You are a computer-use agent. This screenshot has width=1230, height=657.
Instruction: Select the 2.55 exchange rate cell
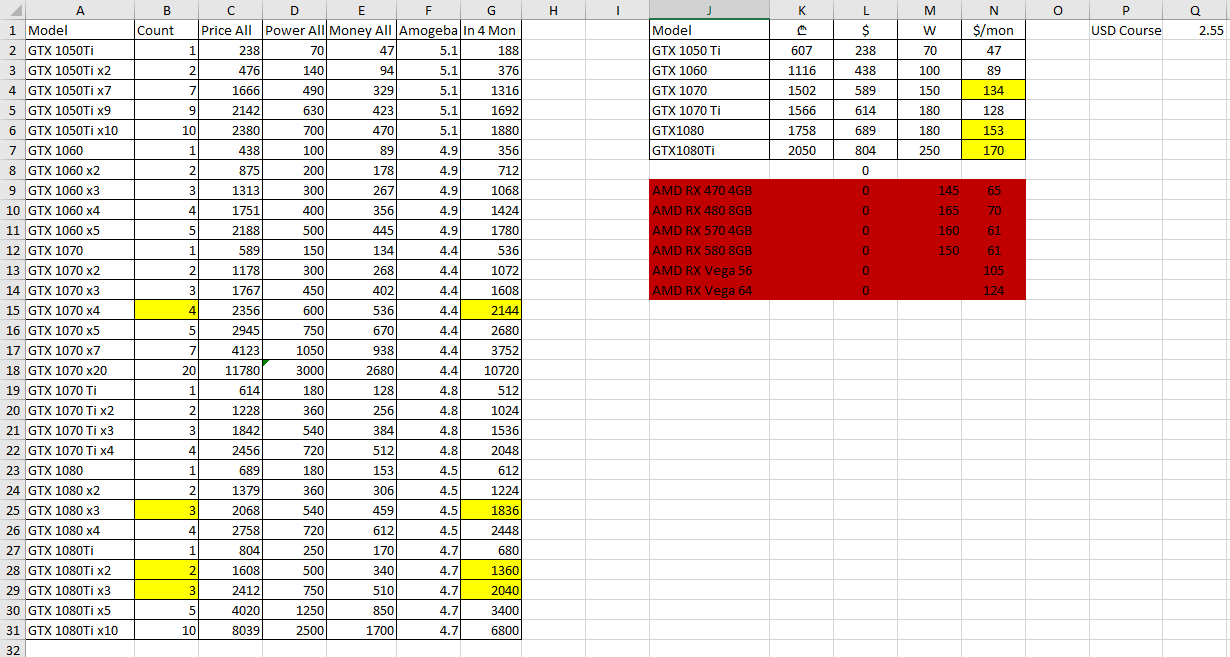pos(1195,30)
